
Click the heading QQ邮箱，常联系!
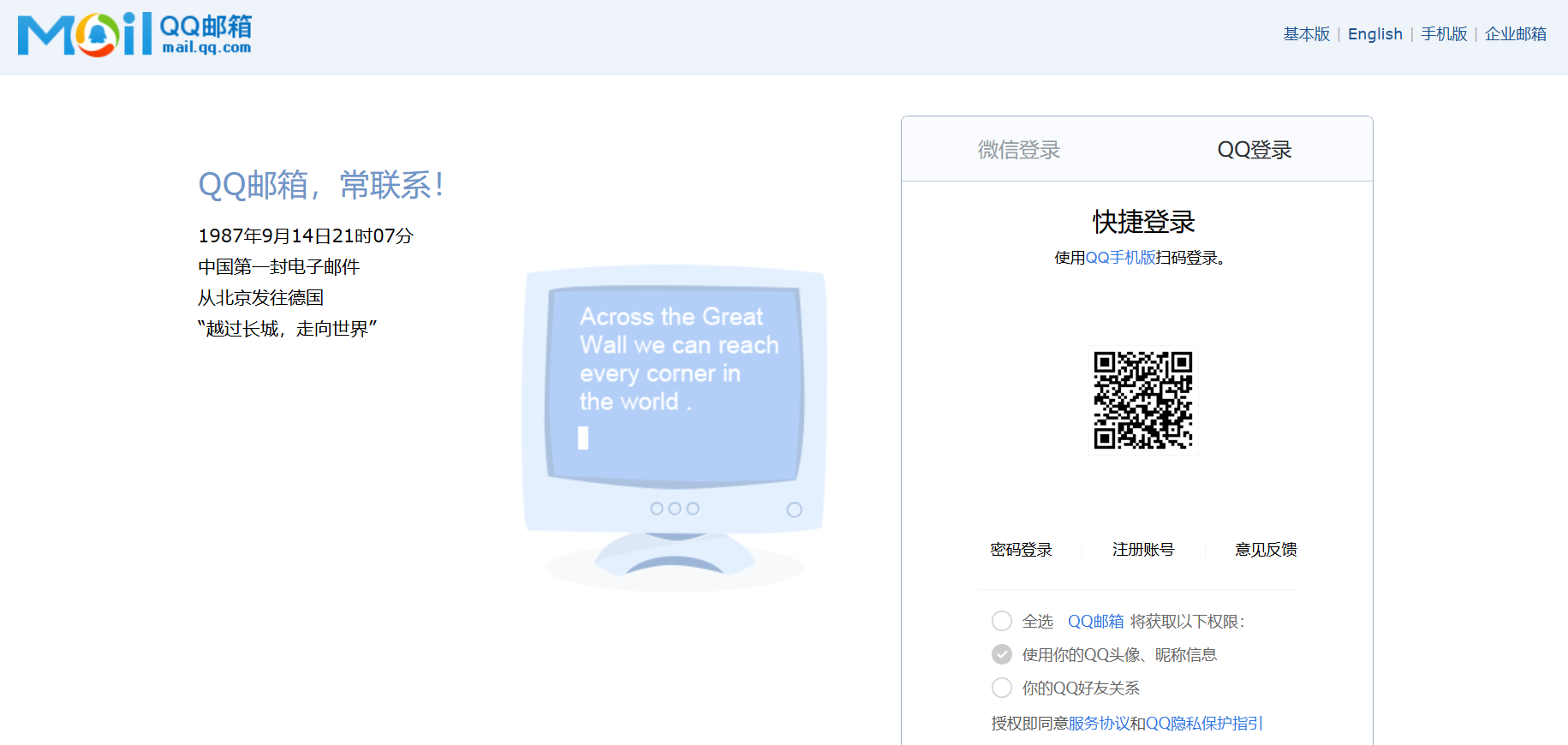point(321,185)
